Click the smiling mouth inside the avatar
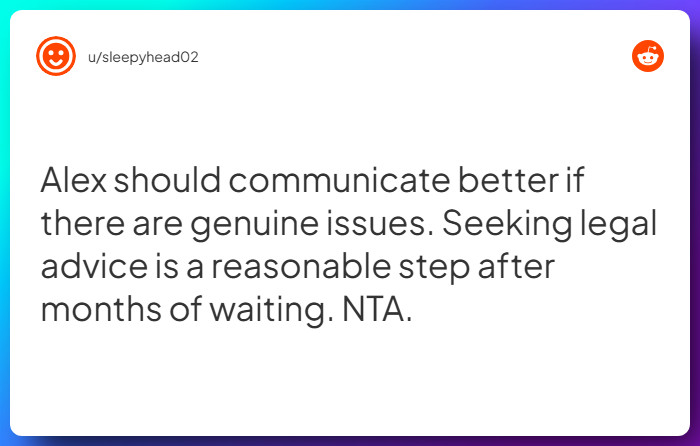The image size is (700, 446). 56,63
